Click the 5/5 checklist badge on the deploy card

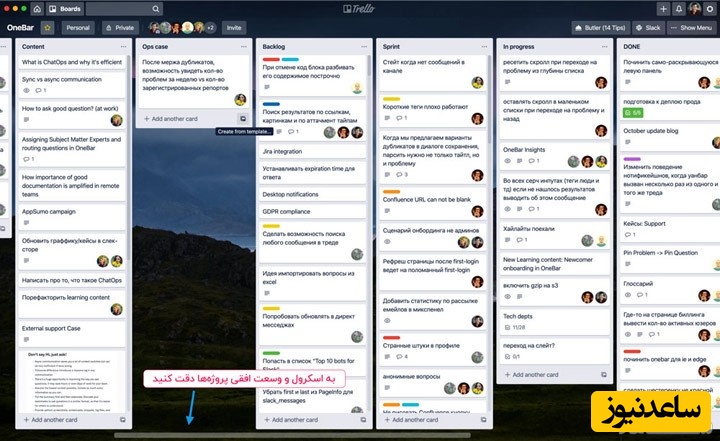tap(632, 112)
